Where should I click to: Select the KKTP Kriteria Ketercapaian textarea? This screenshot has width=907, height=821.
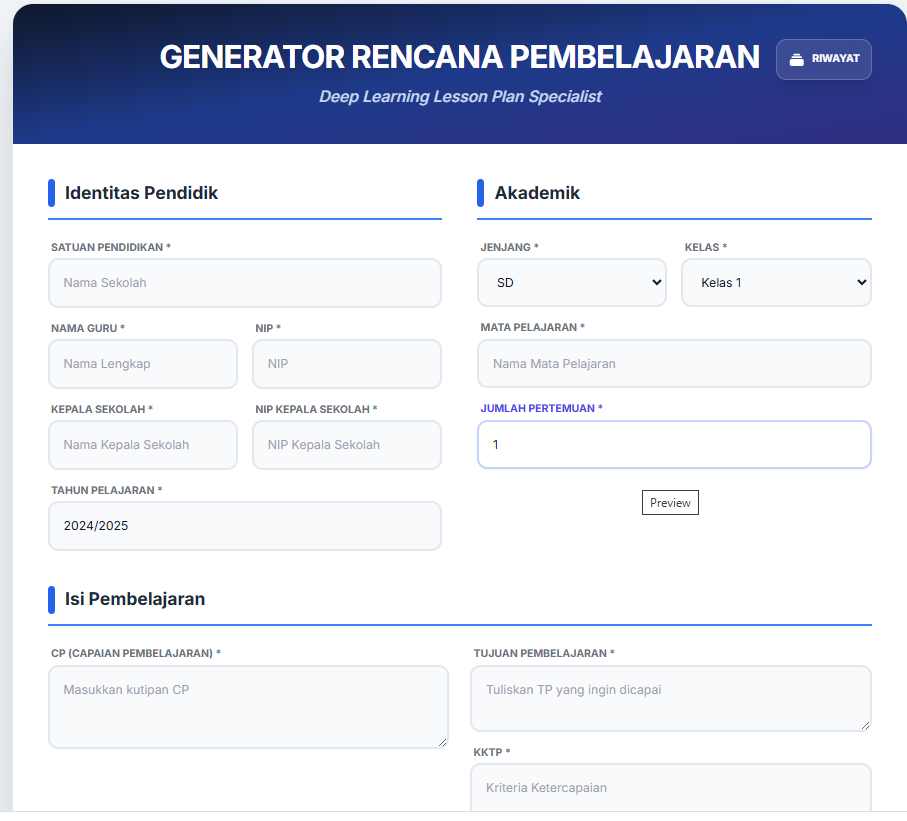point(670,789)
